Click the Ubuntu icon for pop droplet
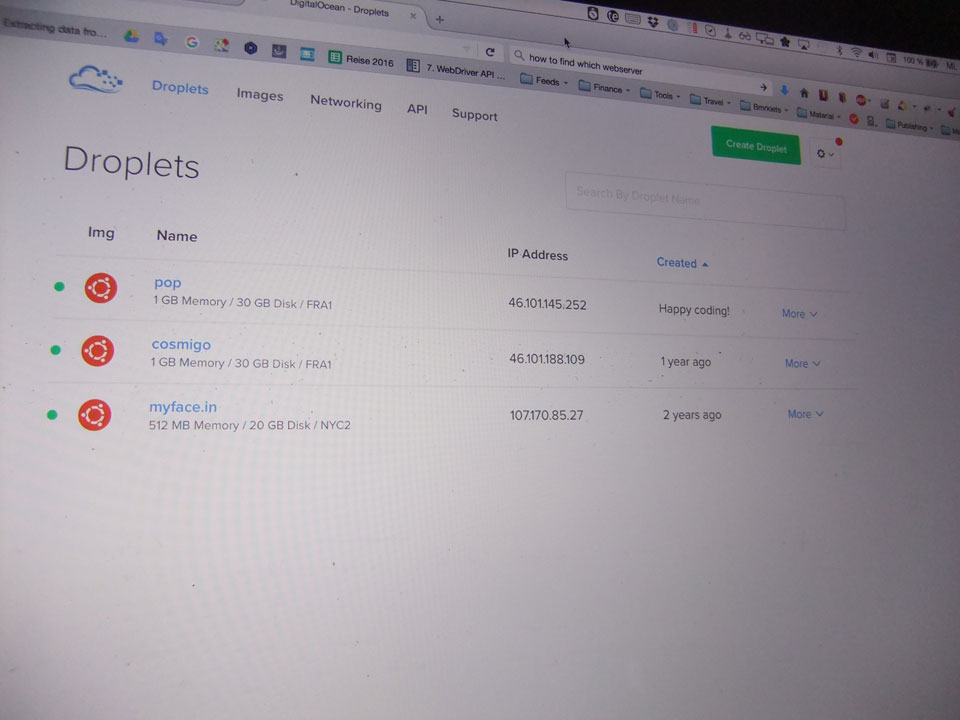Image resolution: width=960 pixels, height=720 pixels. (x=100, y=289)
